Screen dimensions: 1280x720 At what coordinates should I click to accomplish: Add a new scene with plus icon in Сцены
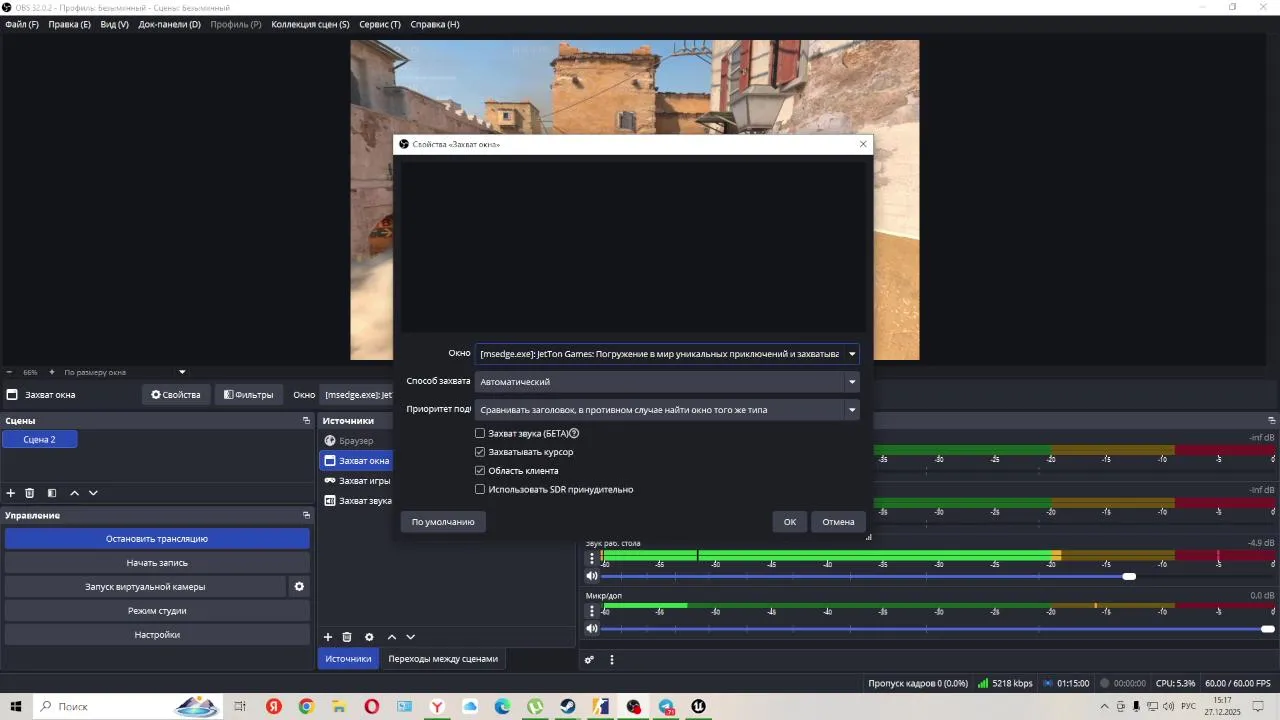11,493
